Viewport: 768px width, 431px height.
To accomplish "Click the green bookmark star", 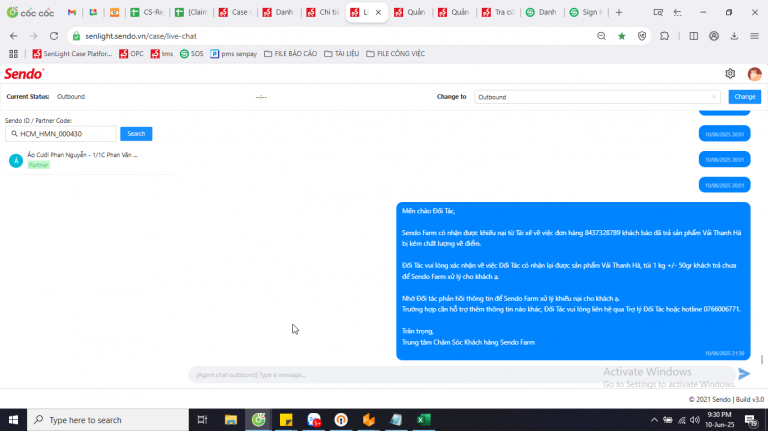I will pyautogui.click(x=622, y=36).
